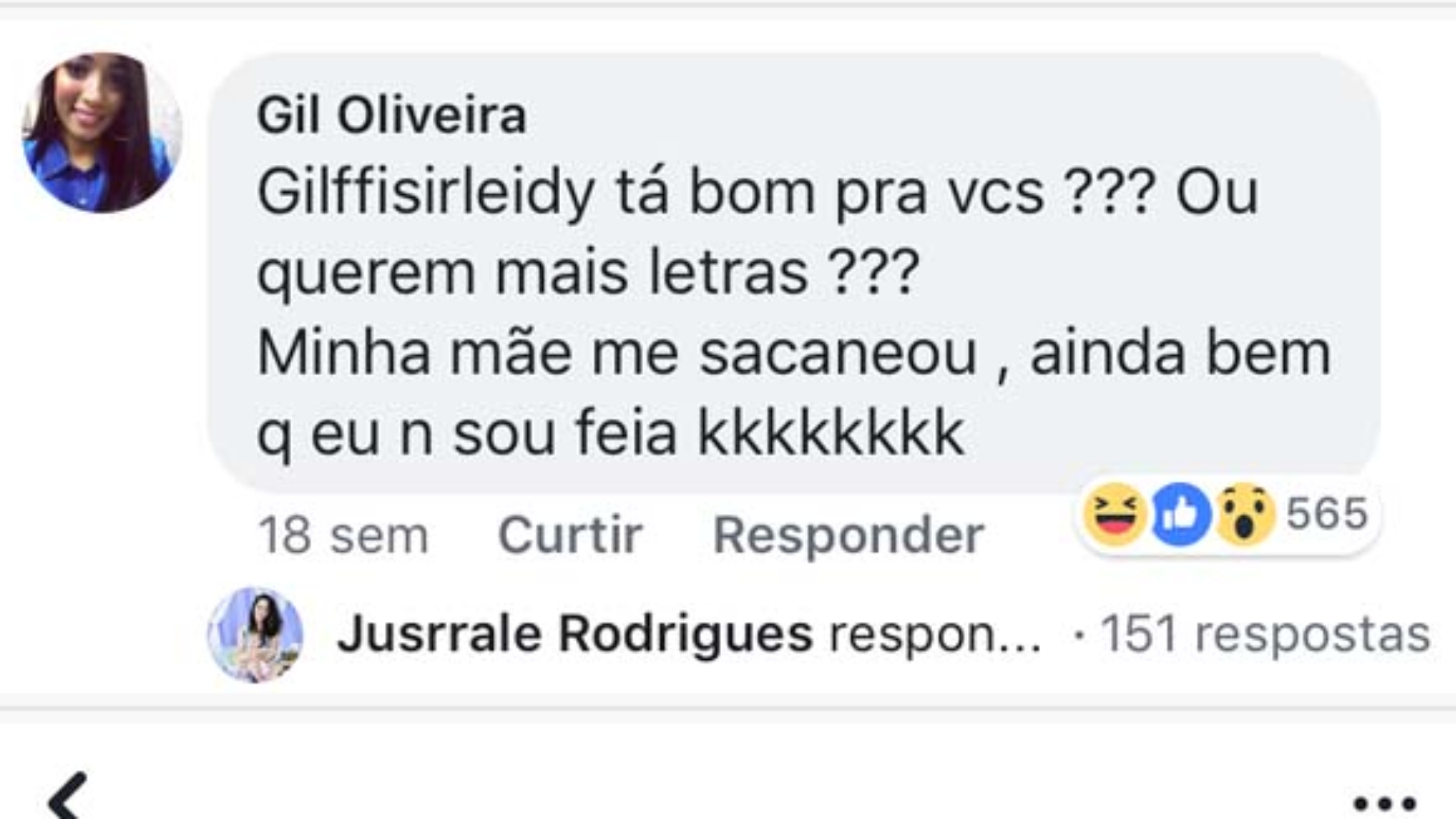Open the three-dot more options menu
Image resolution: width=1456 pixels, height=819 pixels.
coord(1384,802)
